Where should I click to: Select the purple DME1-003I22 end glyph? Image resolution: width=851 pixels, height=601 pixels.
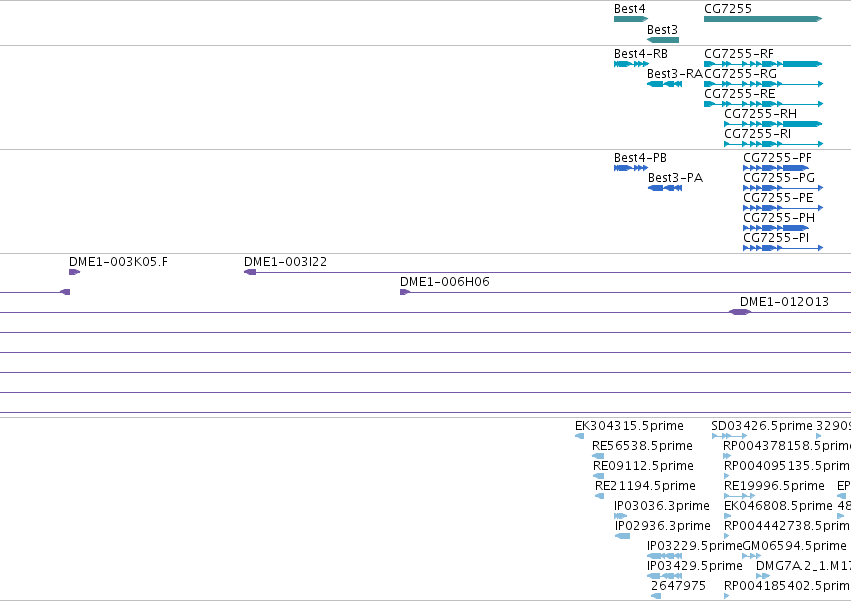250,272
